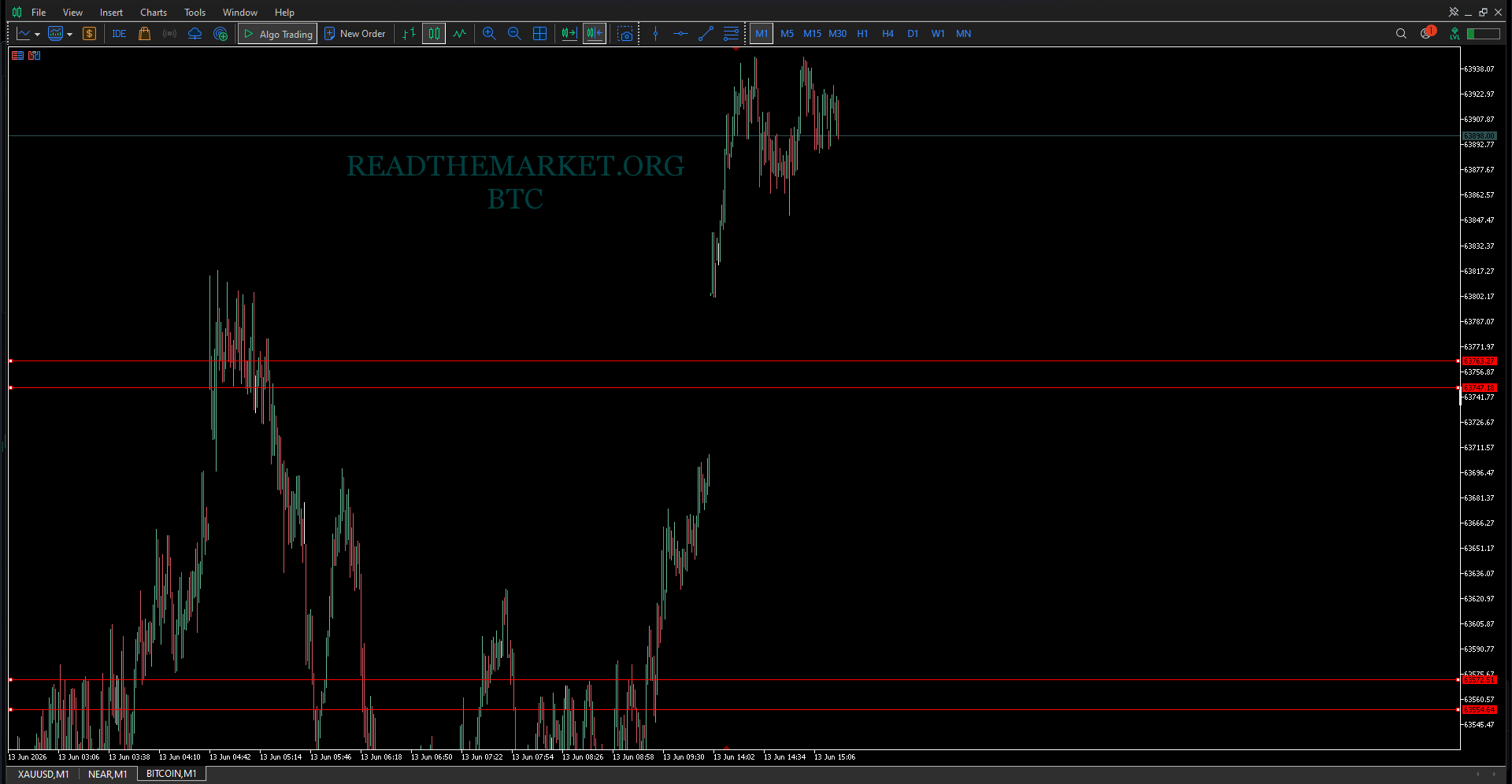Select the H1 timeframe
This screenshot has height=784, width=1512.
pos(862,34)
